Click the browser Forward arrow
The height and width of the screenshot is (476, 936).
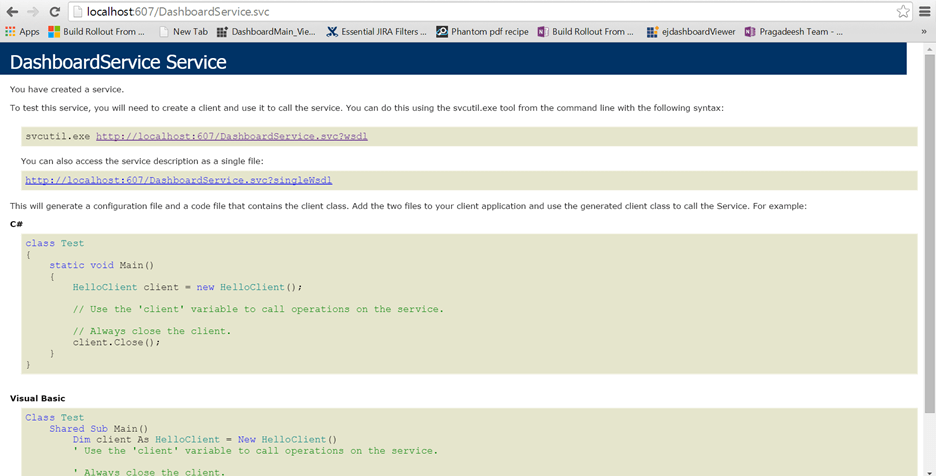(33, 11)
